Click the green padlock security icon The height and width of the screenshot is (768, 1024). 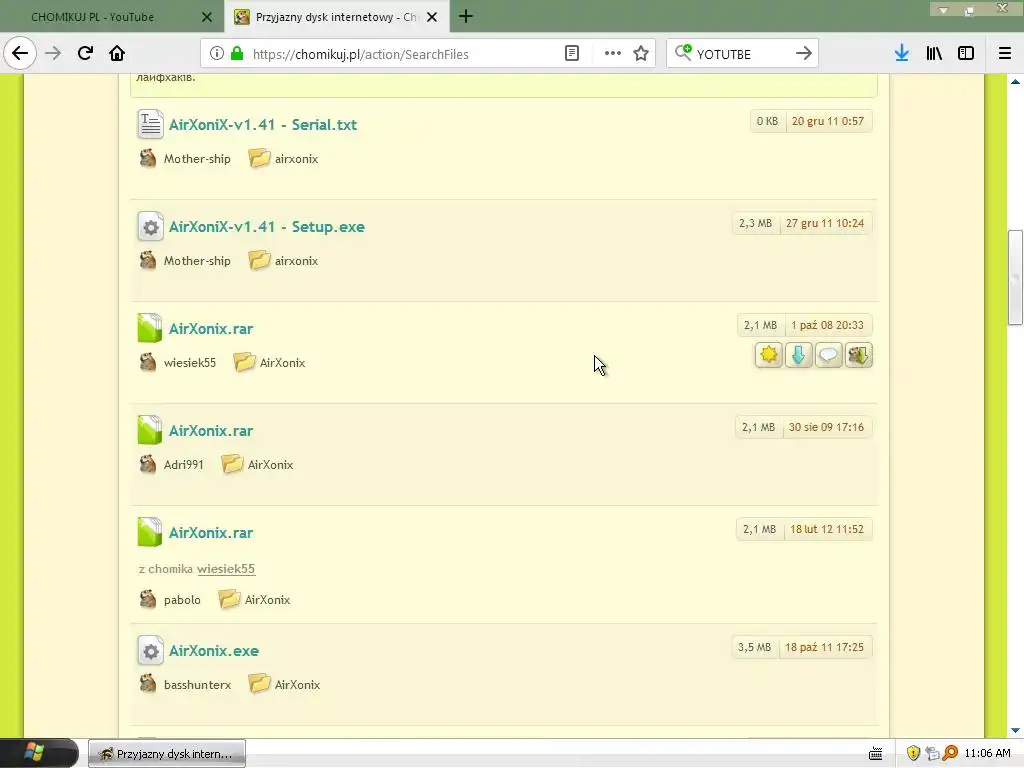coord(237,54)
